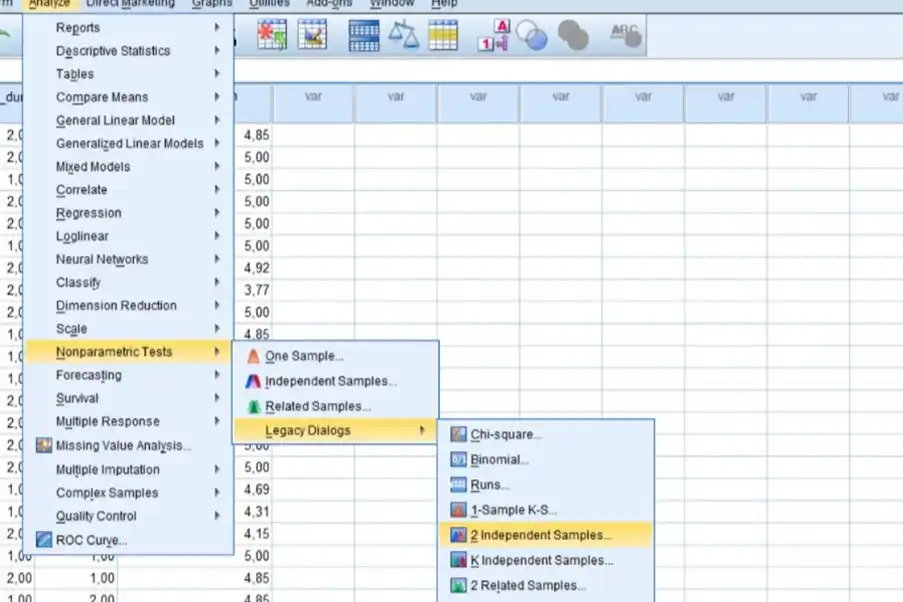Open Legacy Dialogs submenu entry

click(335, 430)
